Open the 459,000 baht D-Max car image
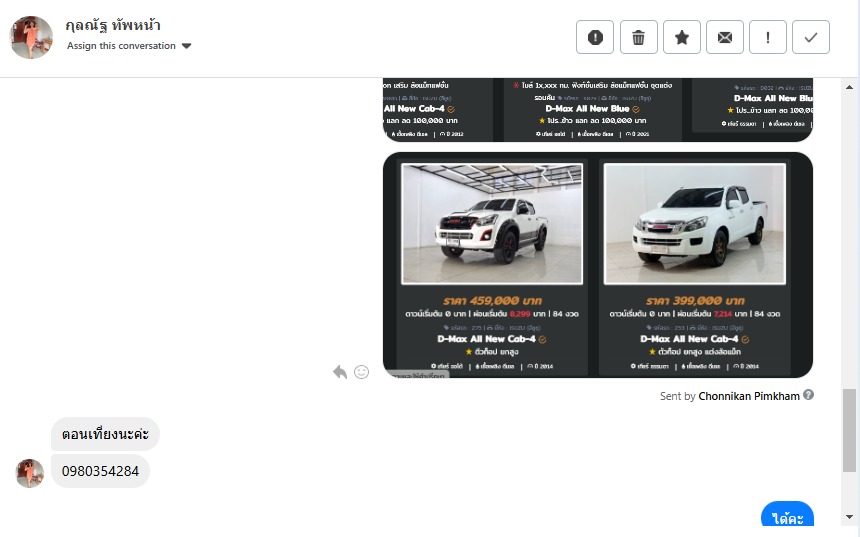860x537 pixels. pyautogui.click(x=491, y=223)
